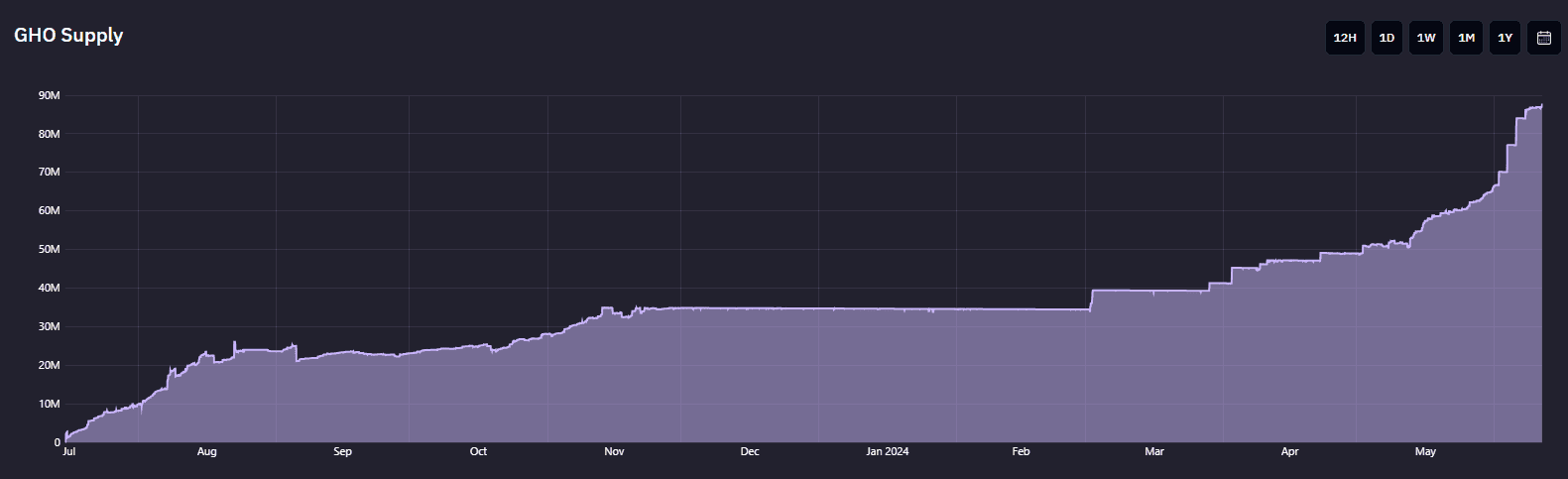Choose the 1W time range
This screenshot has height=479, width=1568.
(1426, 38)
